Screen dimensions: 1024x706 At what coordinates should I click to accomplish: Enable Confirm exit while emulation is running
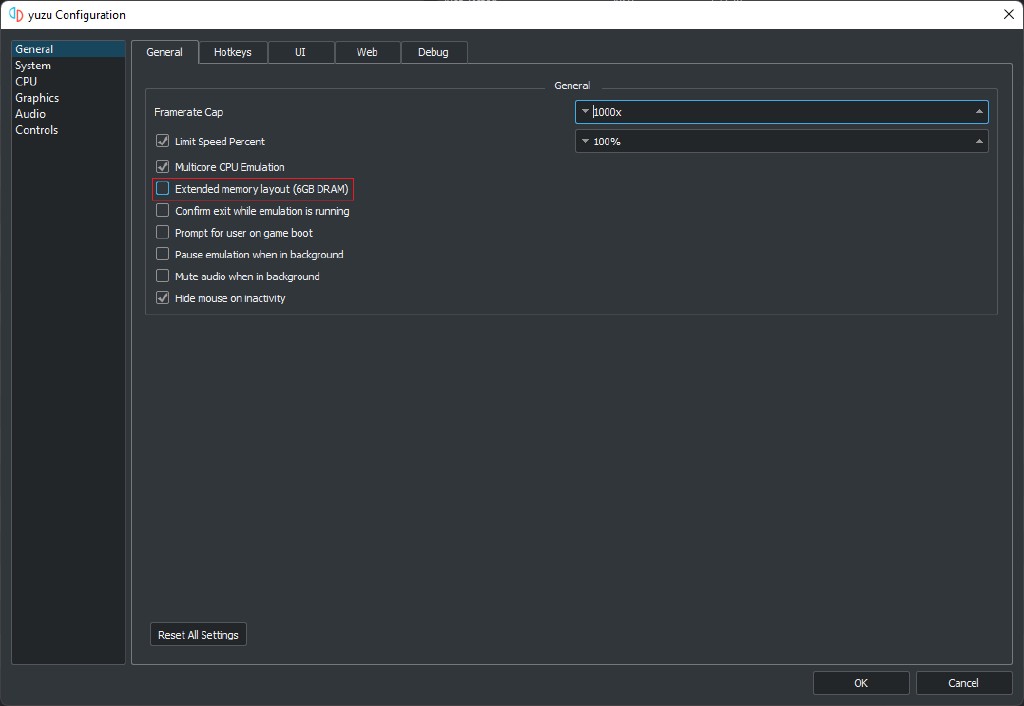163,210
